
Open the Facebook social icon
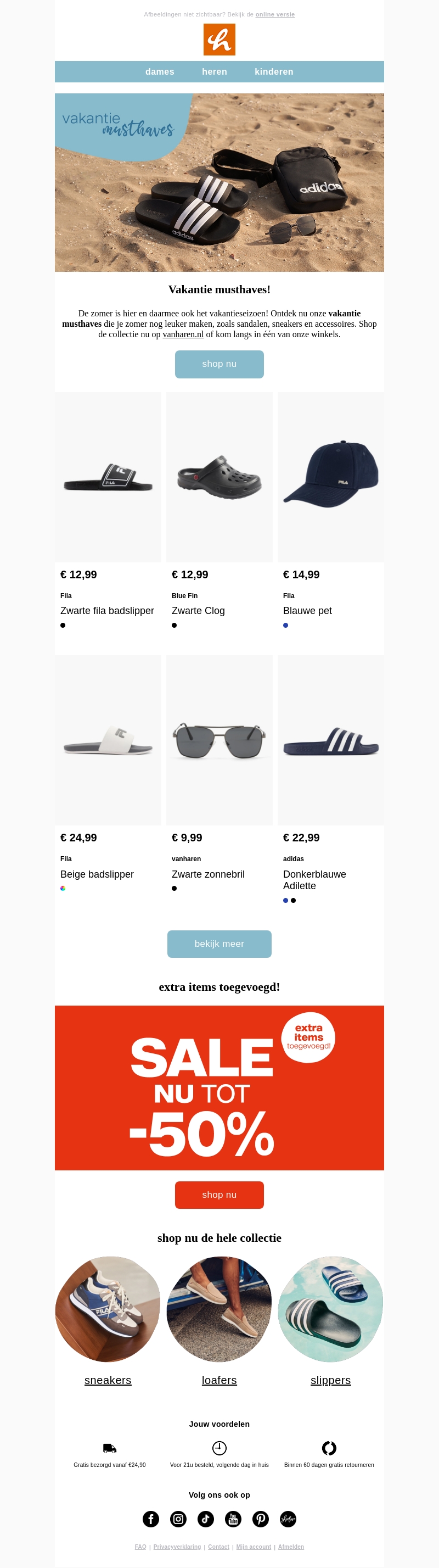[x=151, y=1519]
